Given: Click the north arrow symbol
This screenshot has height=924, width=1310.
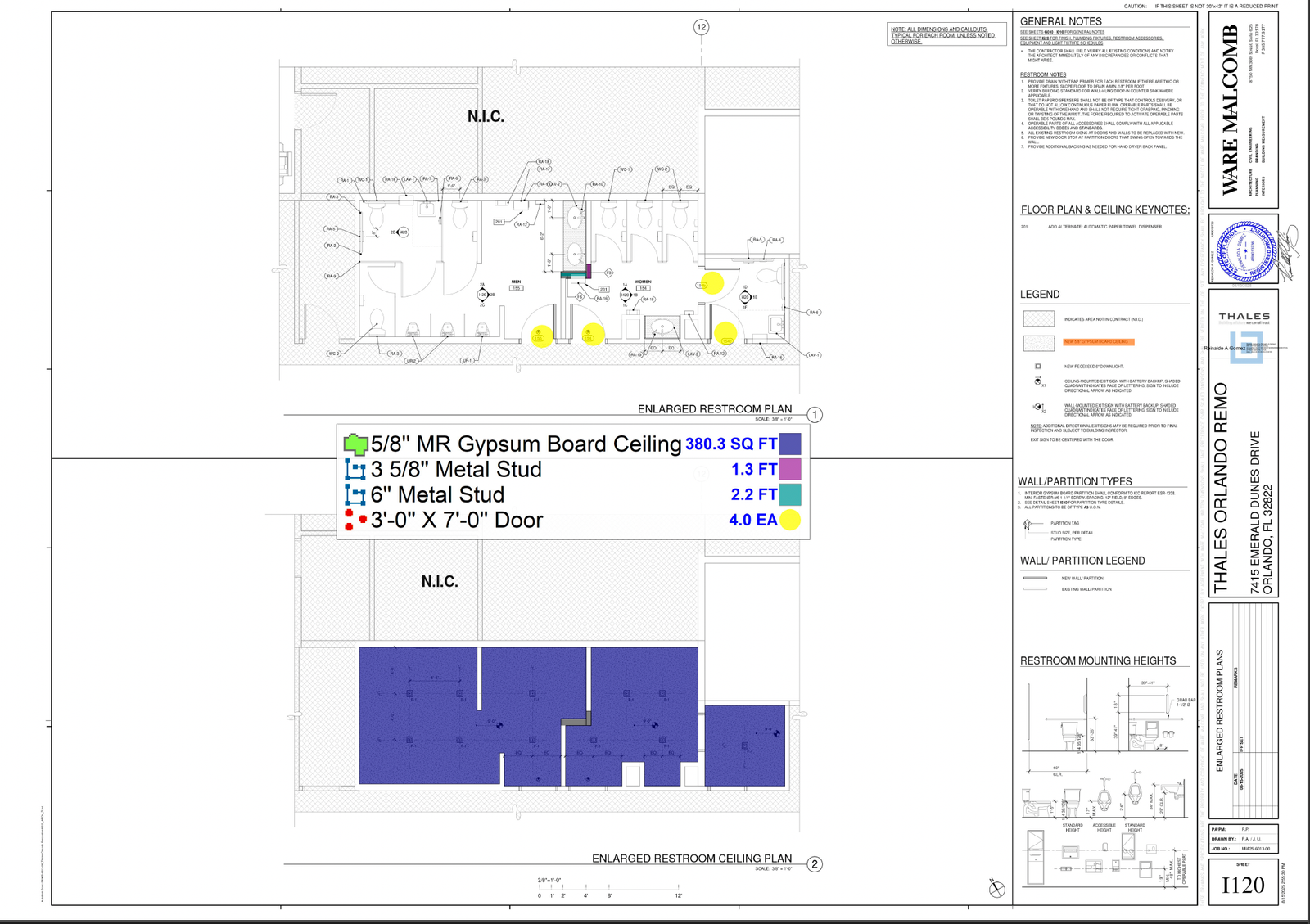Looking at the screenshot, I should [x=996, y=890].
